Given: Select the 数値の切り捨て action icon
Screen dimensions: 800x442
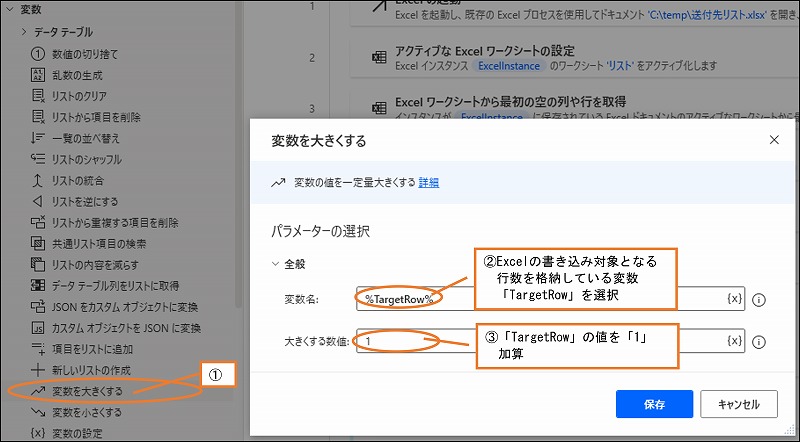Looking at the screenshot, I should coord(38,54).
